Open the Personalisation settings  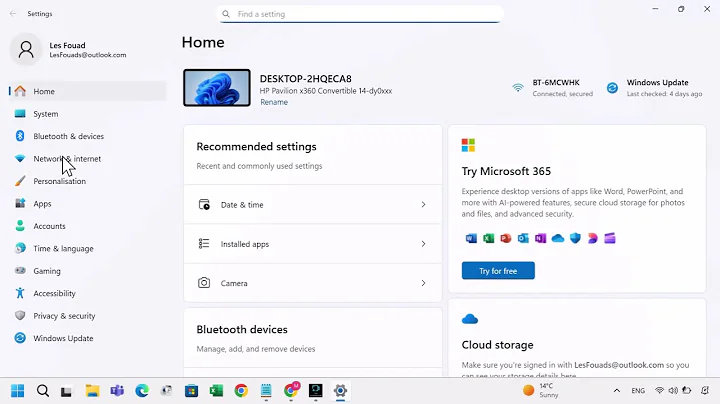pyautogui.click(x=87, y=181)
